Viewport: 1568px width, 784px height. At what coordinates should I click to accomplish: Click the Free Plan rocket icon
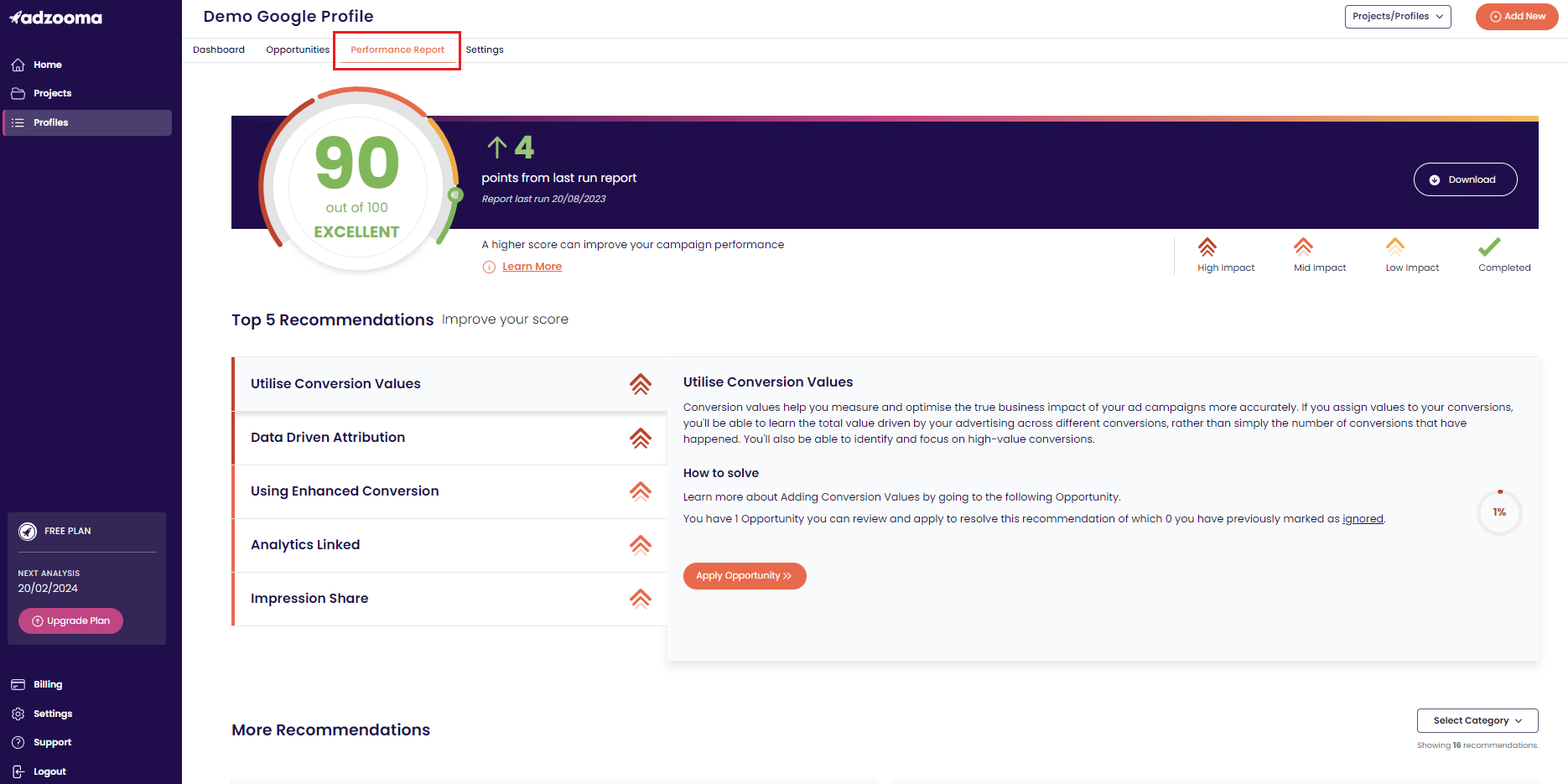click(28, 531)
